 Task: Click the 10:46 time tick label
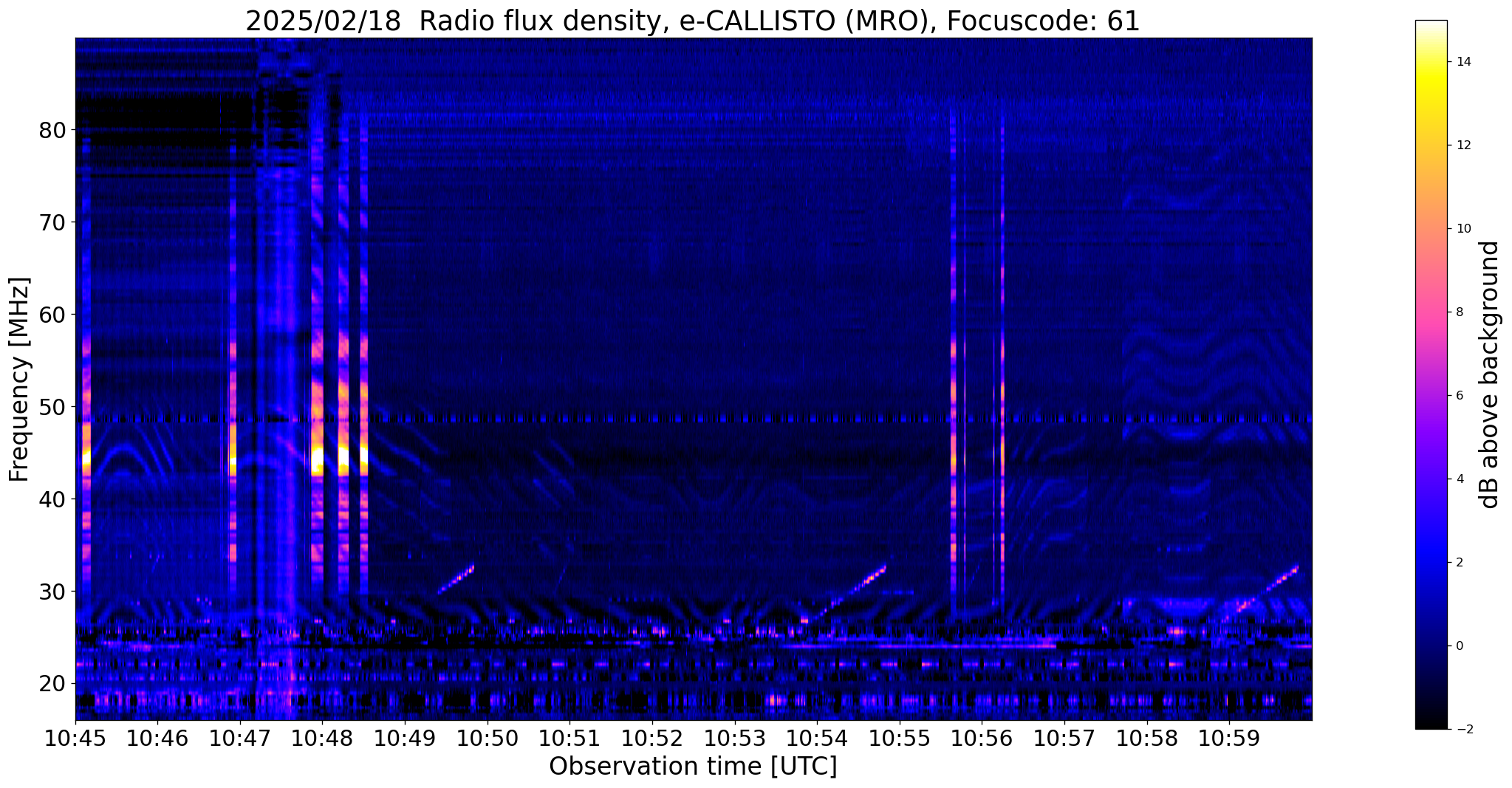157,739
